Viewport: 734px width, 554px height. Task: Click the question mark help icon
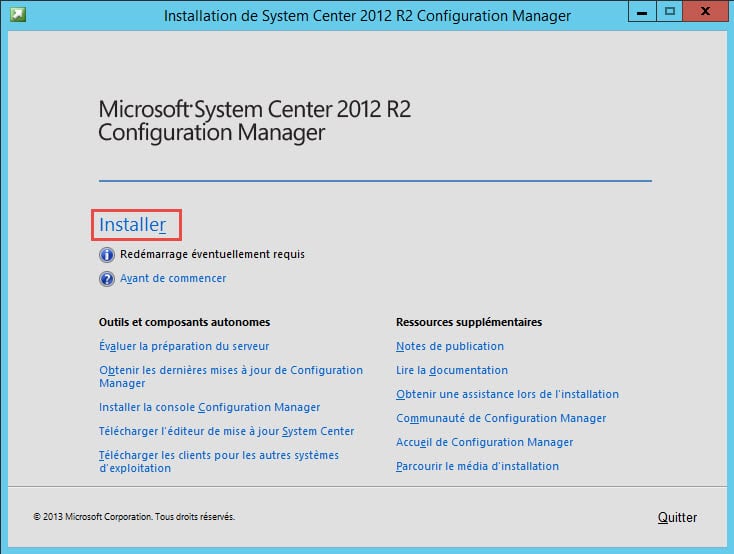pyautogui.click(x=107, y=279)
